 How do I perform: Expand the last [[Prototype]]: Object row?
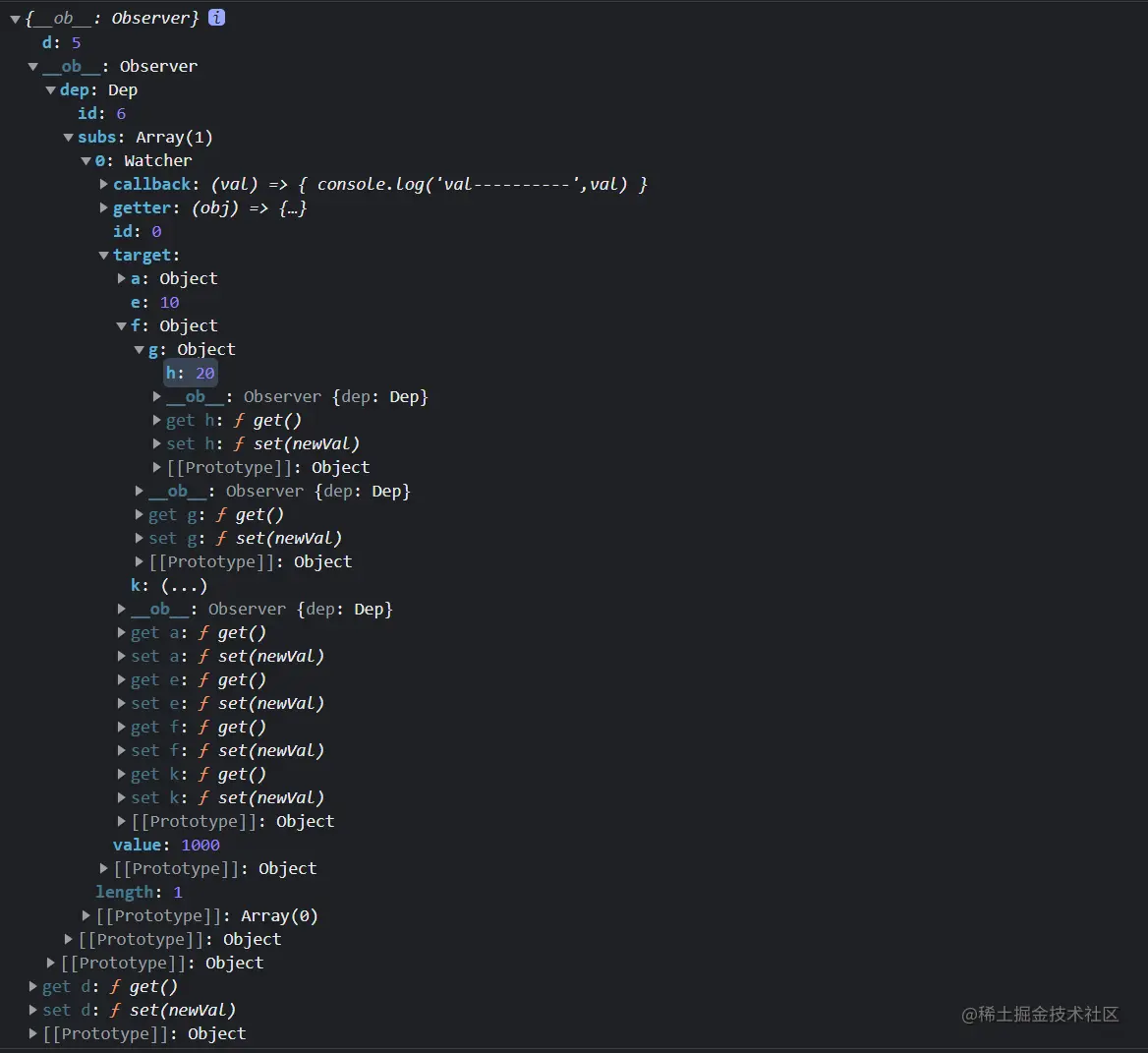[x=33, y=1034]
